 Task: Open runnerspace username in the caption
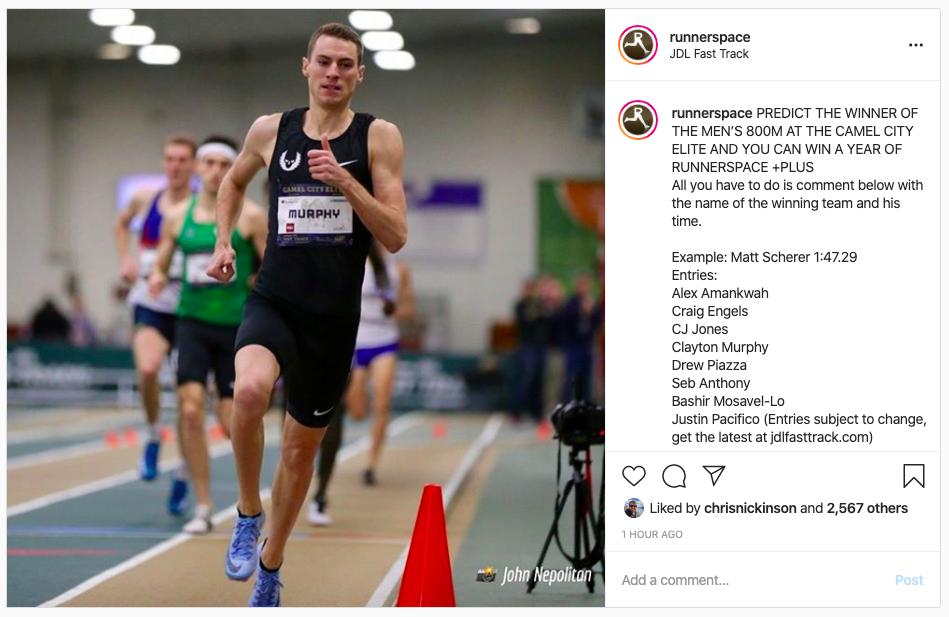[712, 113]
